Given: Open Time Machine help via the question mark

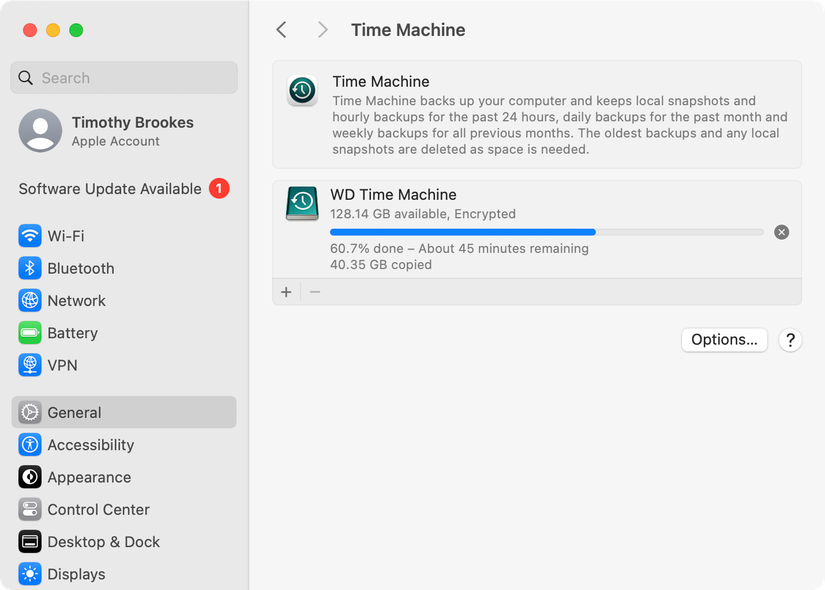Looking at the screenshot, I should pos(790,340).
